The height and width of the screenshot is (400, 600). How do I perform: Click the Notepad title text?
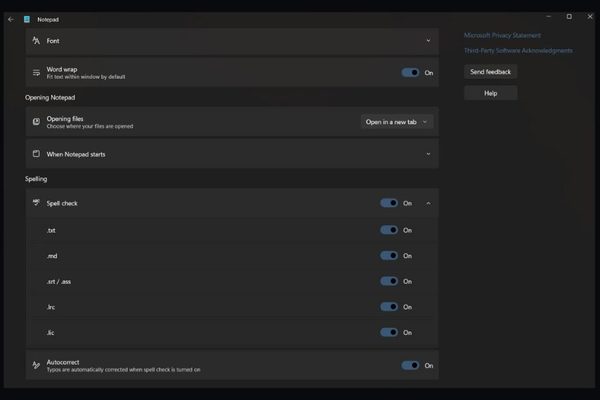click(x=48, y=20)
